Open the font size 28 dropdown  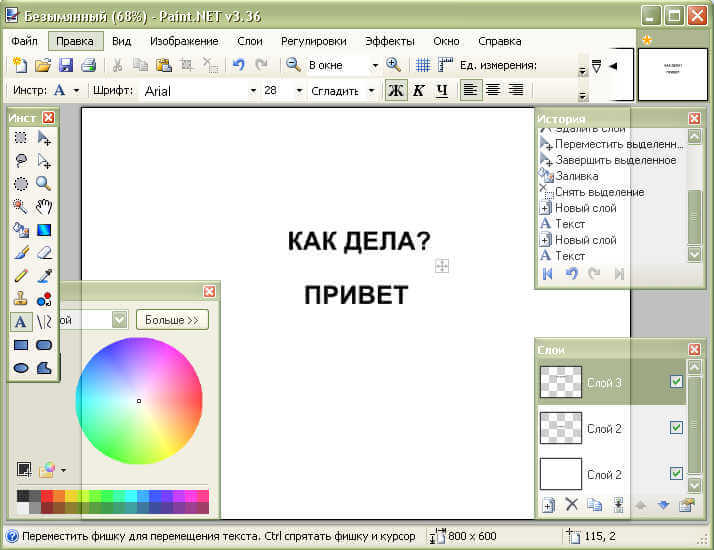pos(299,91)
